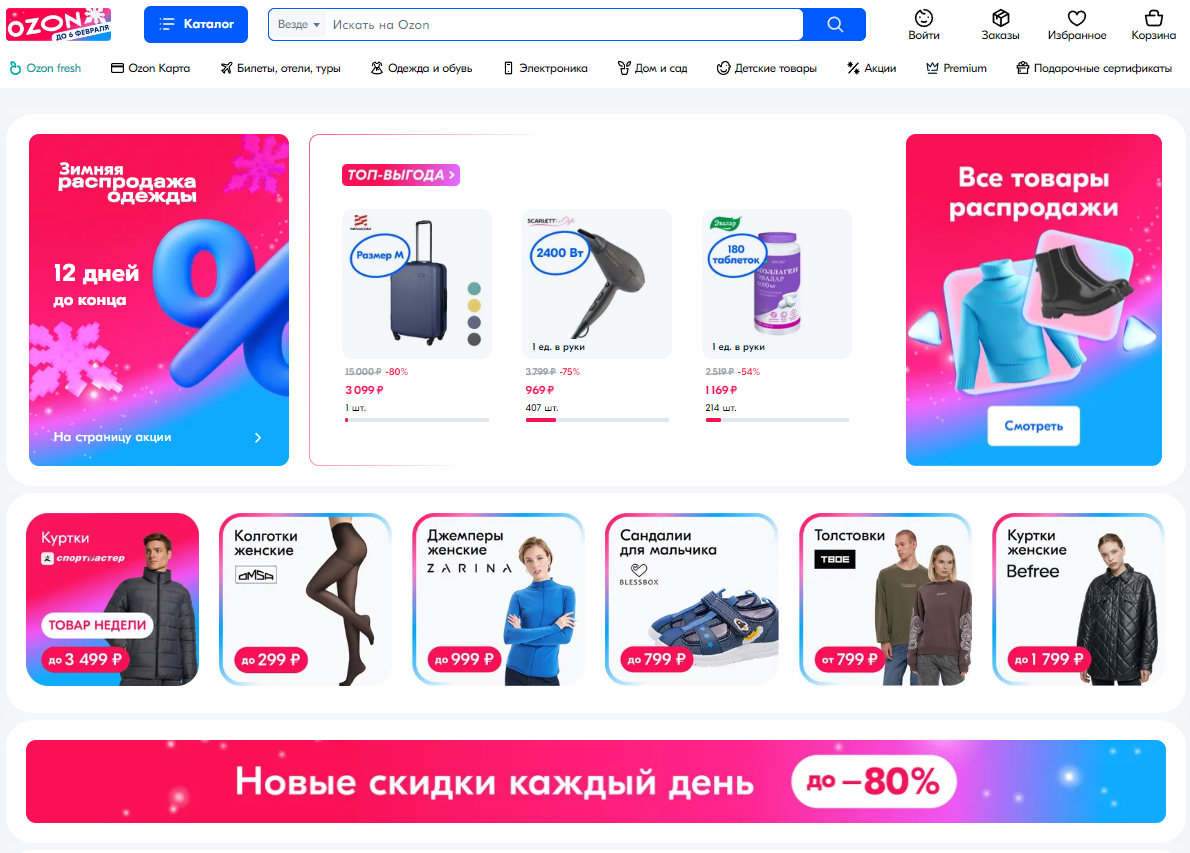This screenshot has height=853, width=1190.
Task: Select the teal suitcase color dot
Action: coord(474,288)
